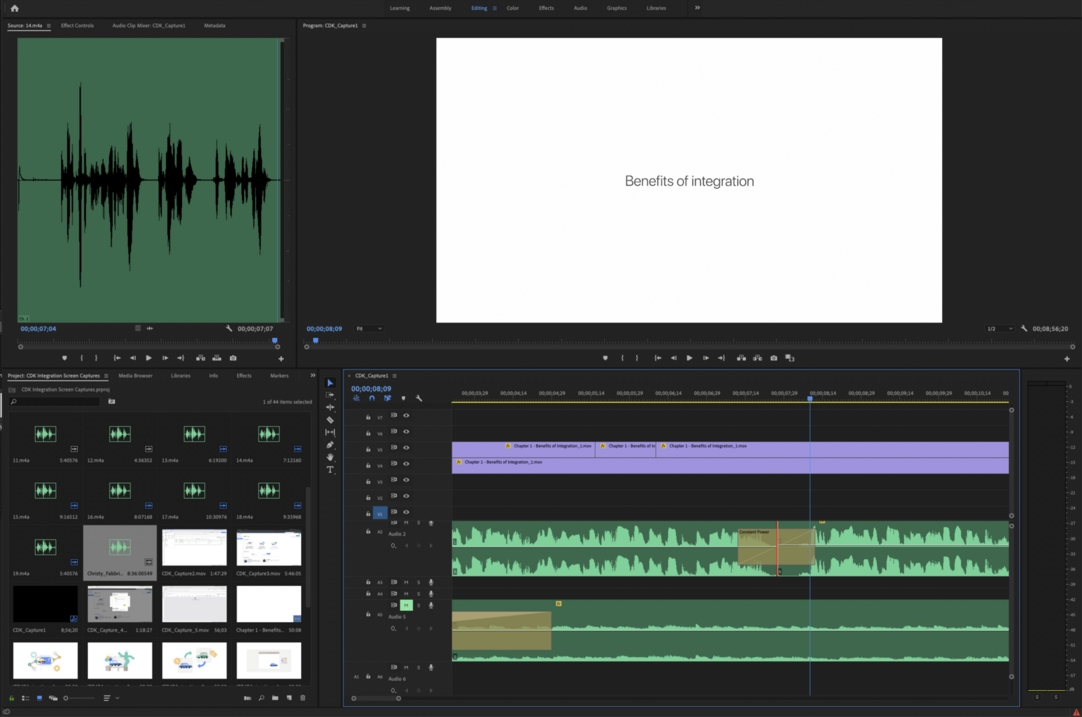Step forward one frame in Program monitor
The width and height of the screenshot is (1082, 717).
pyautogui.click(x=705, y=358)
